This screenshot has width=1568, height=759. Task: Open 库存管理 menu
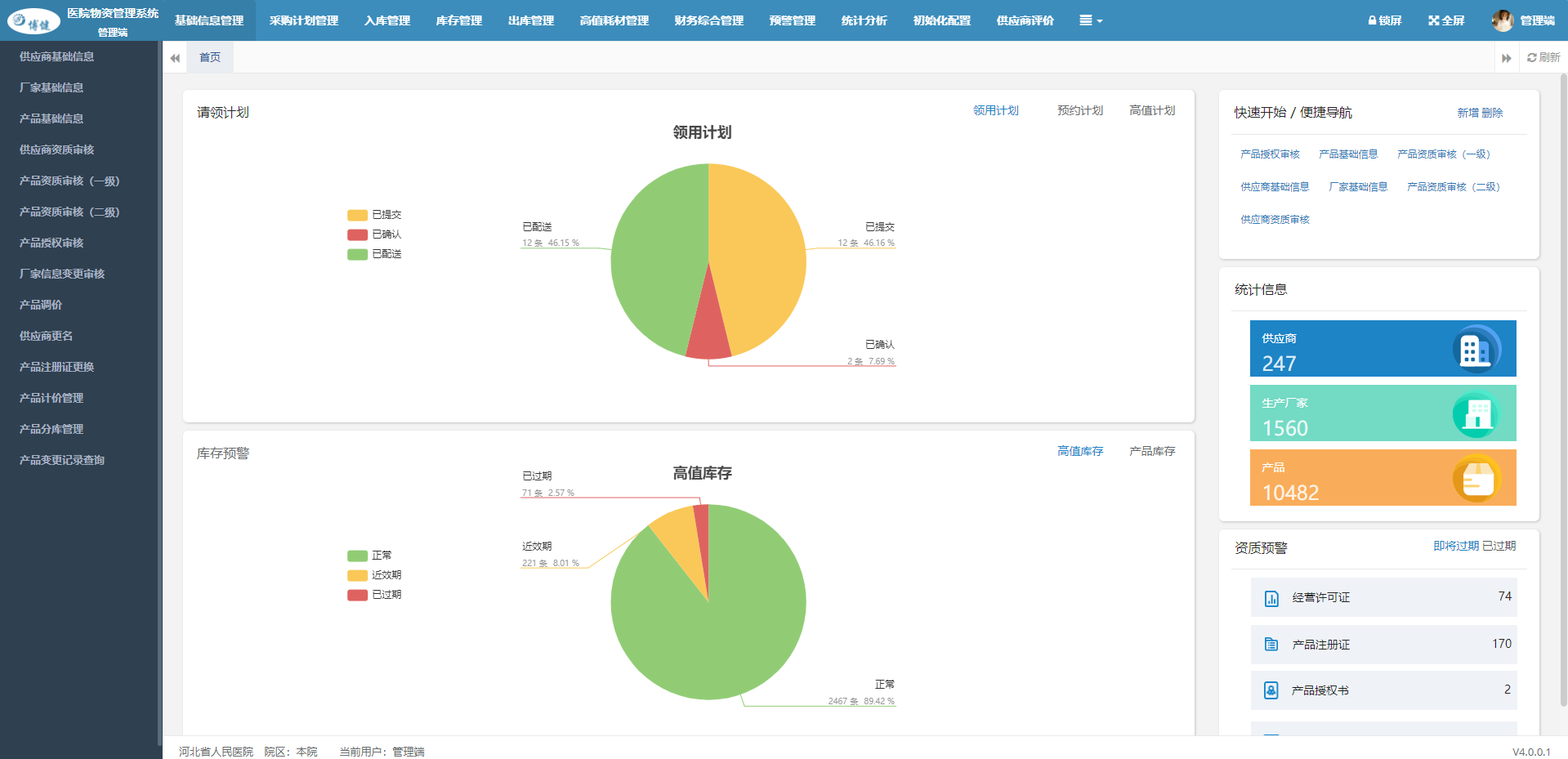click(x=459, y=20)
